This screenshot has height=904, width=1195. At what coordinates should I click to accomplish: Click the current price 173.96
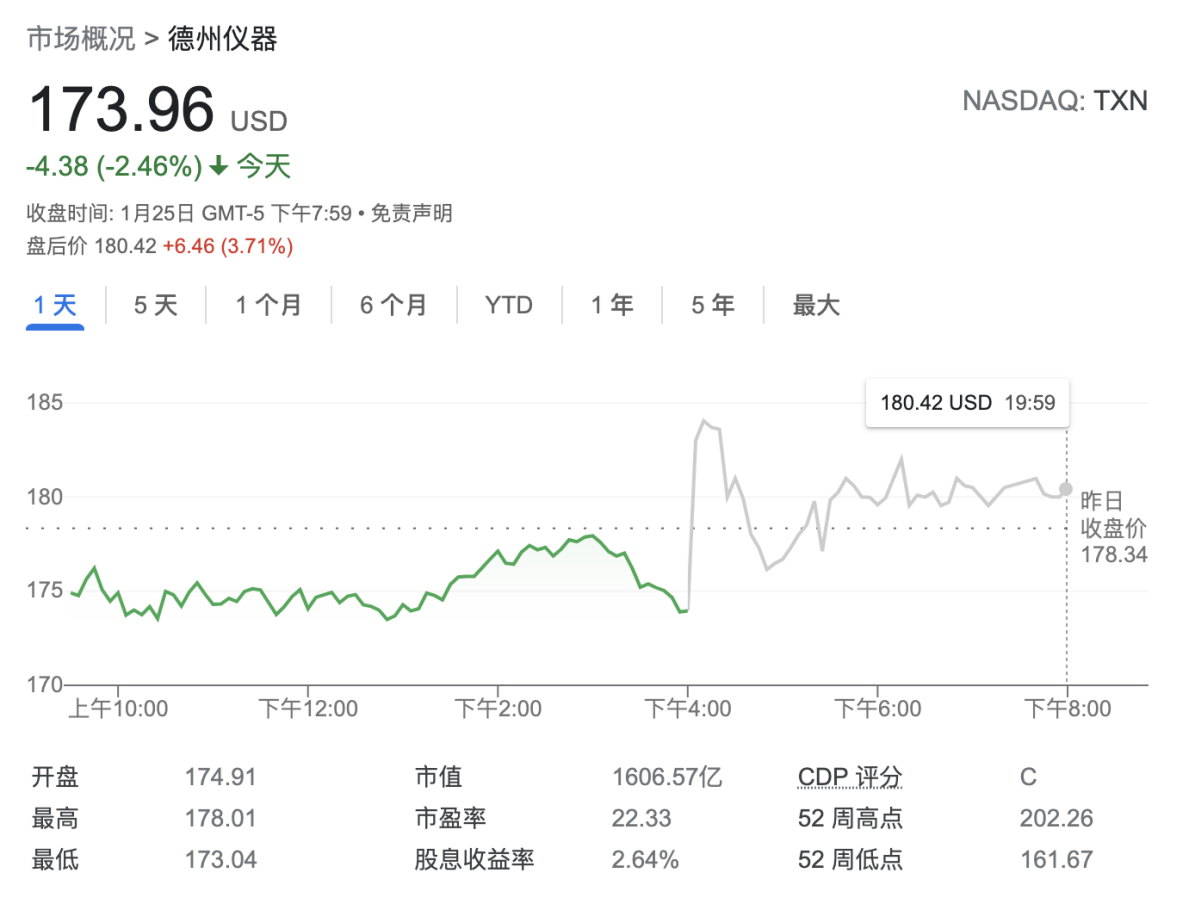[121, 109]
